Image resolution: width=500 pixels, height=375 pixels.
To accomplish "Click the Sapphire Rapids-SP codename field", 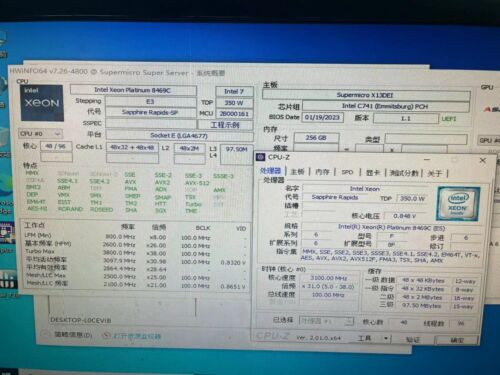I will pos(151,112).
